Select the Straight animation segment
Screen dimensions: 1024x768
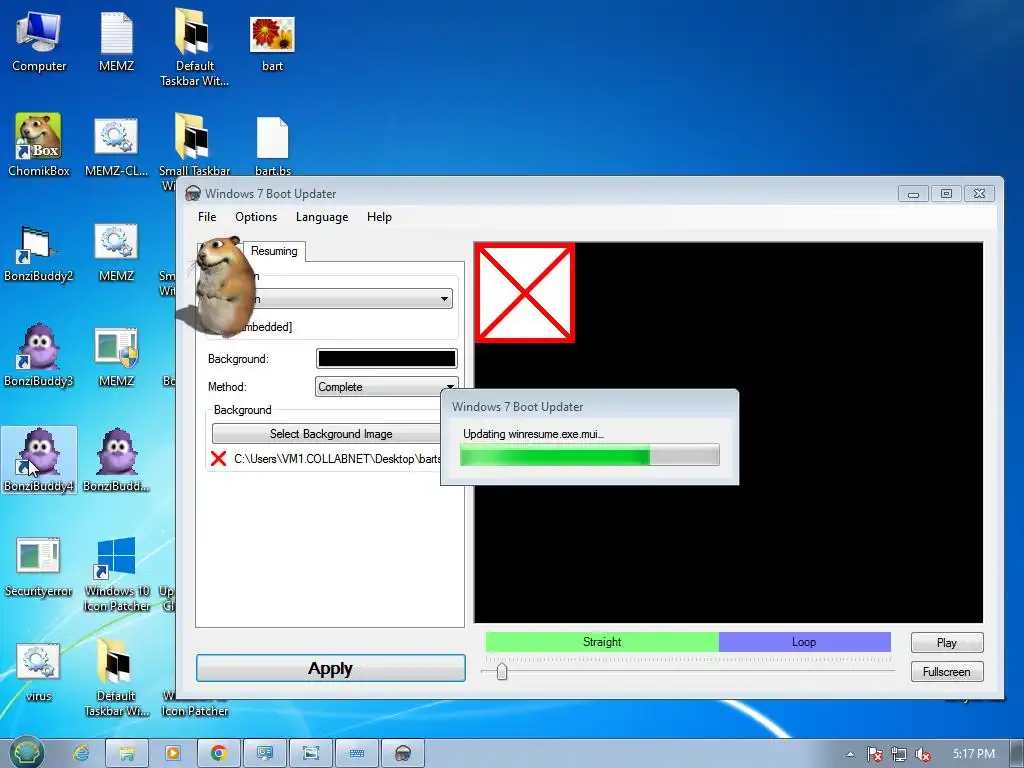[x=602, y=642]
